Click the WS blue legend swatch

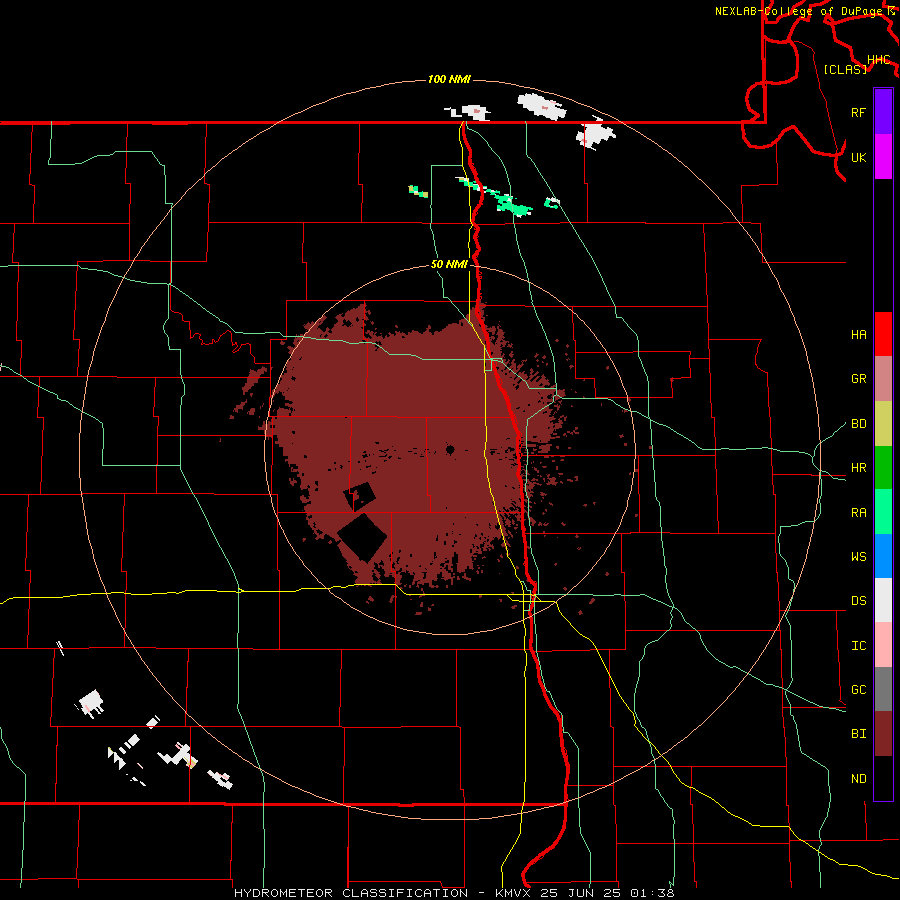pyautogui.click(x=883, y=556)
